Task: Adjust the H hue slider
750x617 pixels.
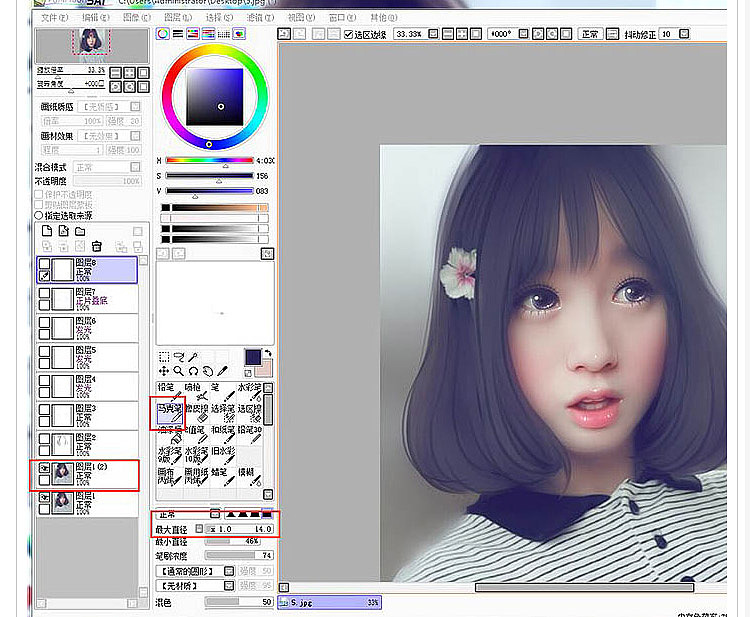Action: click(210, 161)
